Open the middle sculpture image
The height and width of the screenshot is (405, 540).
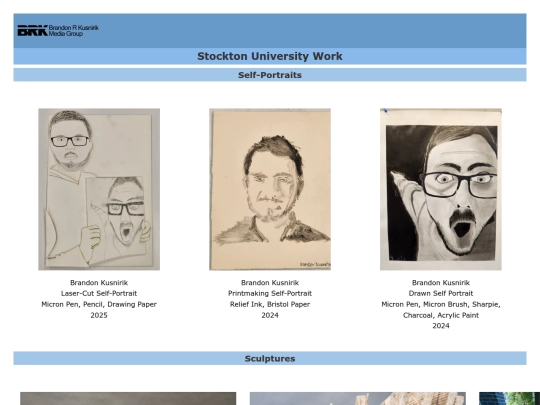[x=358, y=398]
